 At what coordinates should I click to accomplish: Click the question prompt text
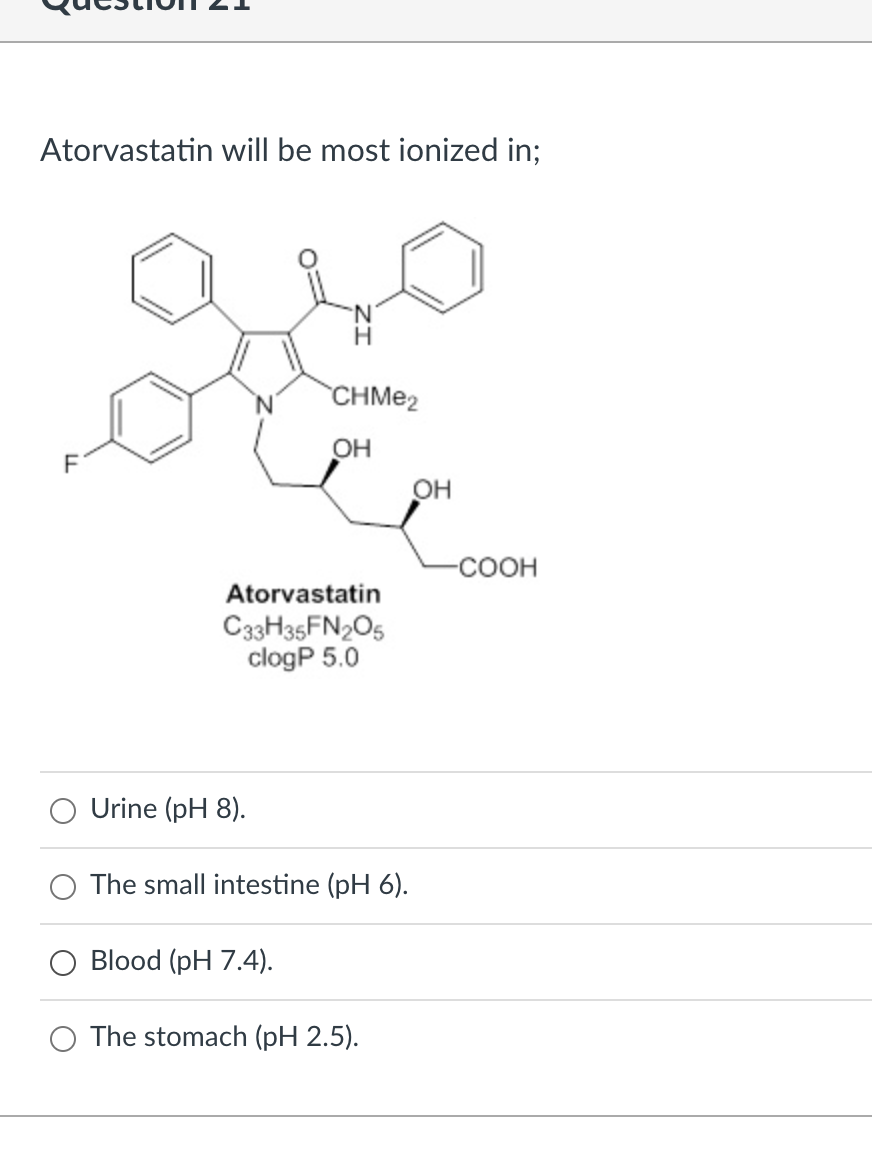click(289, 150)
